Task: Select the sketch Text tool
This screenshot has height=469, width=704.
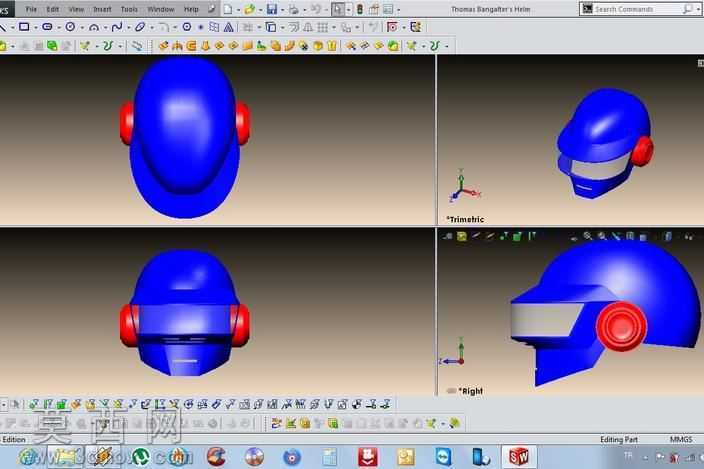Action: pos(229,27)
